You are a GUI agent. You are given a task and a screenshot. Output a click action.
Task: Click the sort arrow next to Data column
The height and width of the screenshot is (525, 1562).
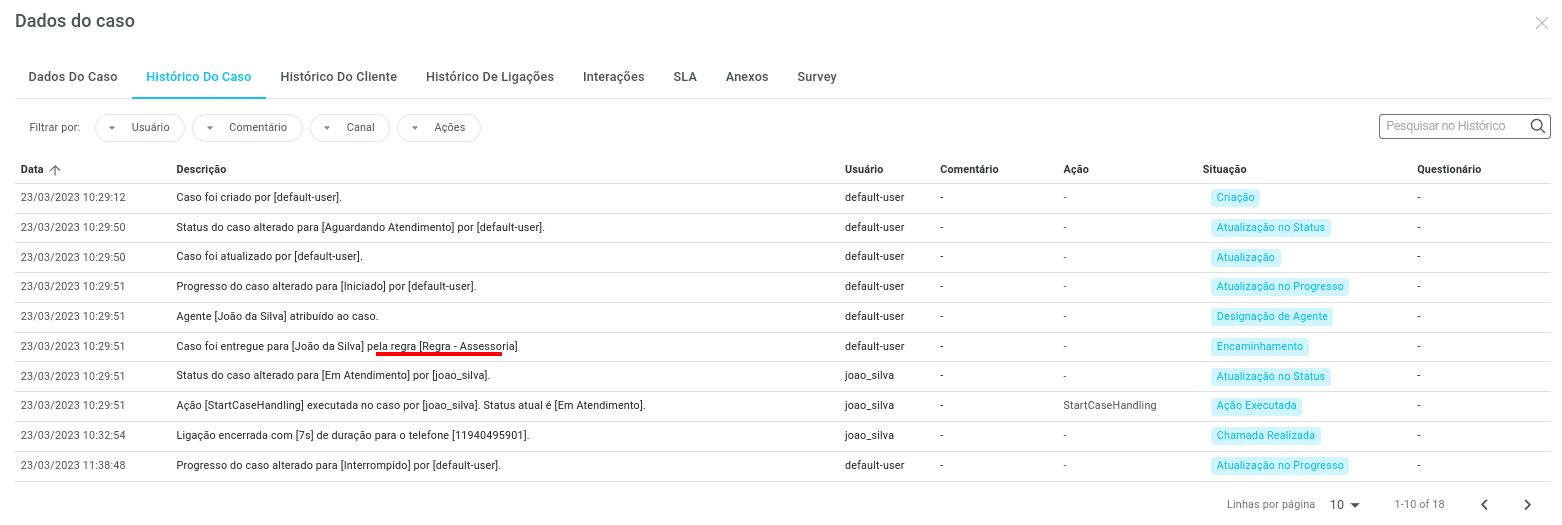[55, 170]
